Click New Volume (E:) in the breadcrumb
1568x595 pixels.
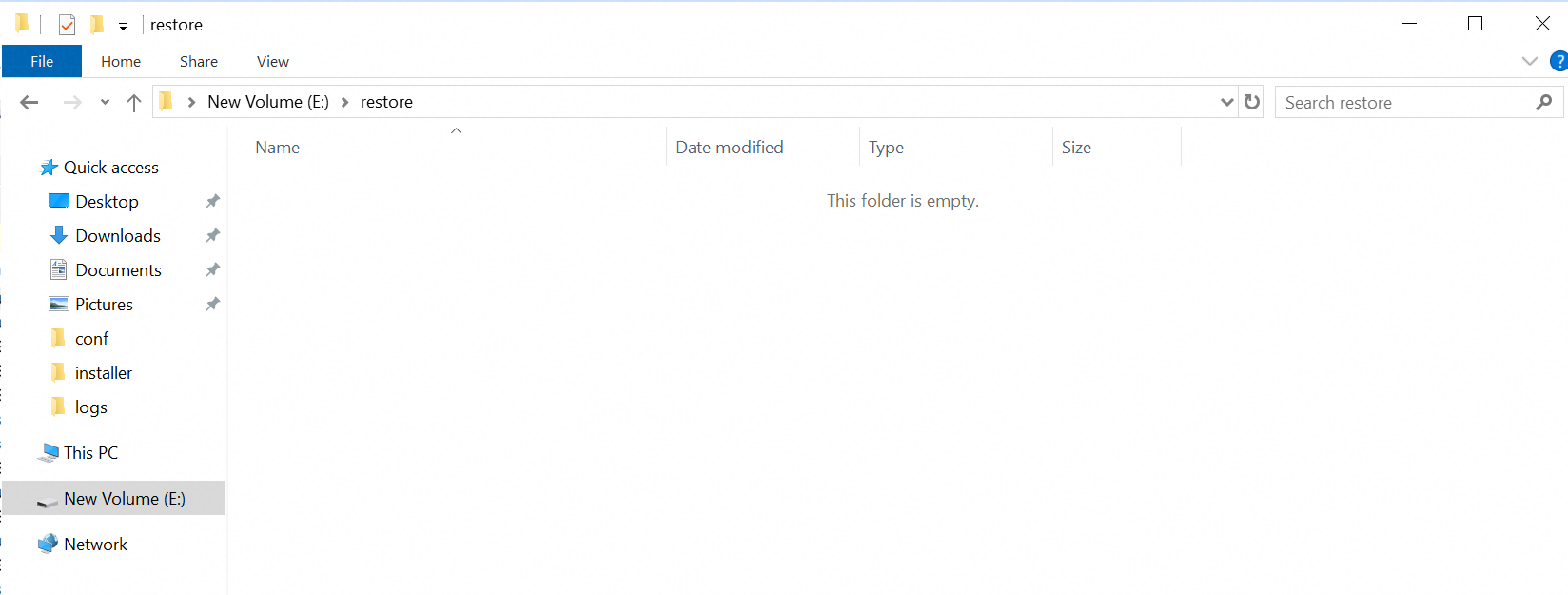[268, 102]
